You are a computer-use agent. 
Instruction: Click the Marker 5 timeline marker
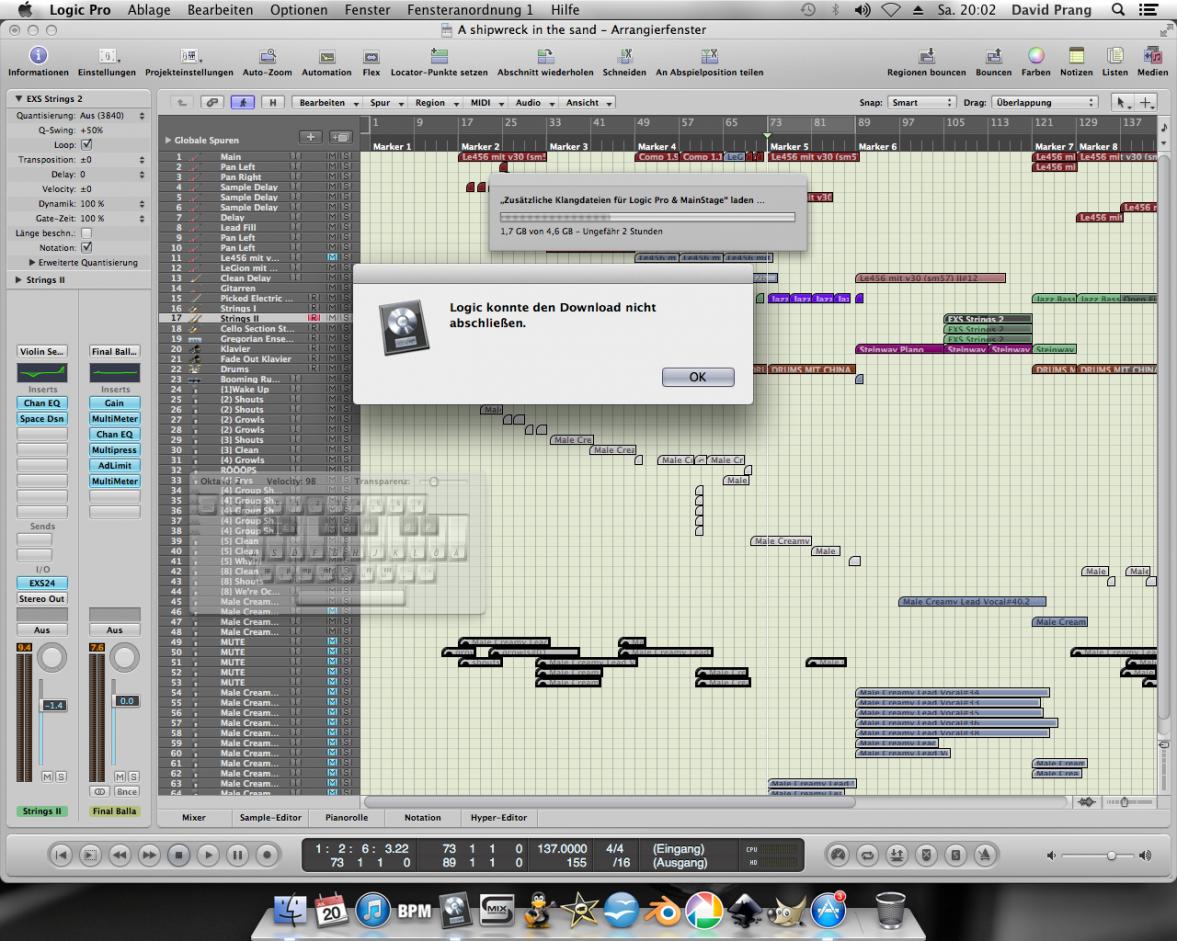(x=789, y=146)
